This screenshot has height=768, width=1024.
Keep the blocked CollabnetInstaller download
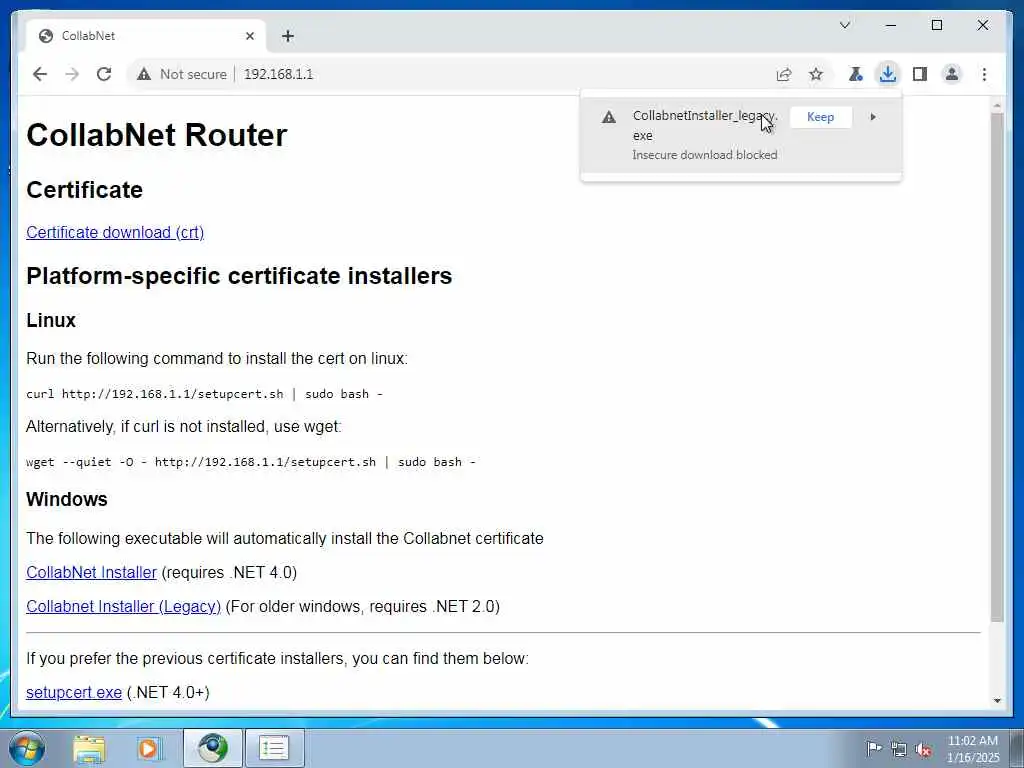pos(820,117)
